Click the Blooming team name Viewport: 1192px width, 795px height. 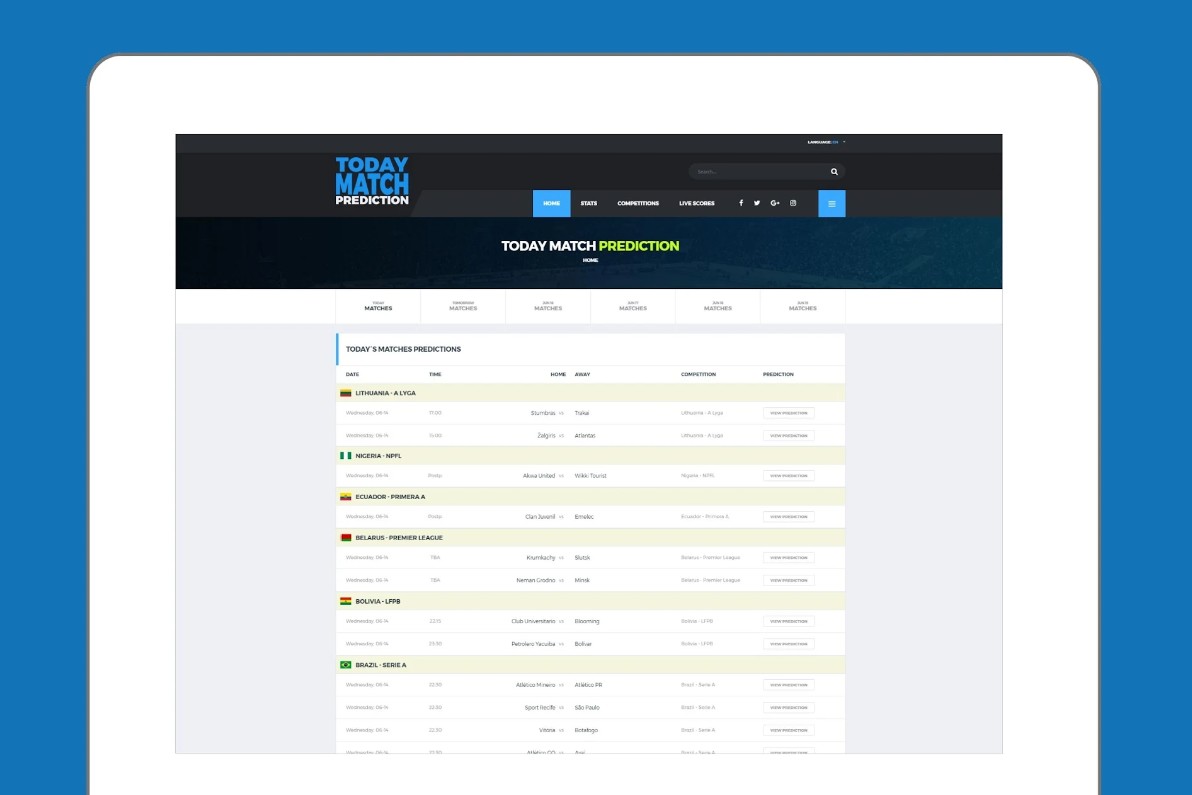(x=588, y=622)
